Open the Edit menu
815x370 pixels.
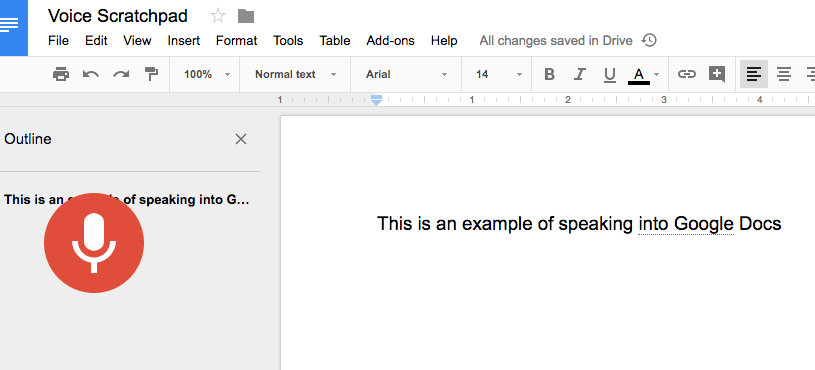pos(96,41)
